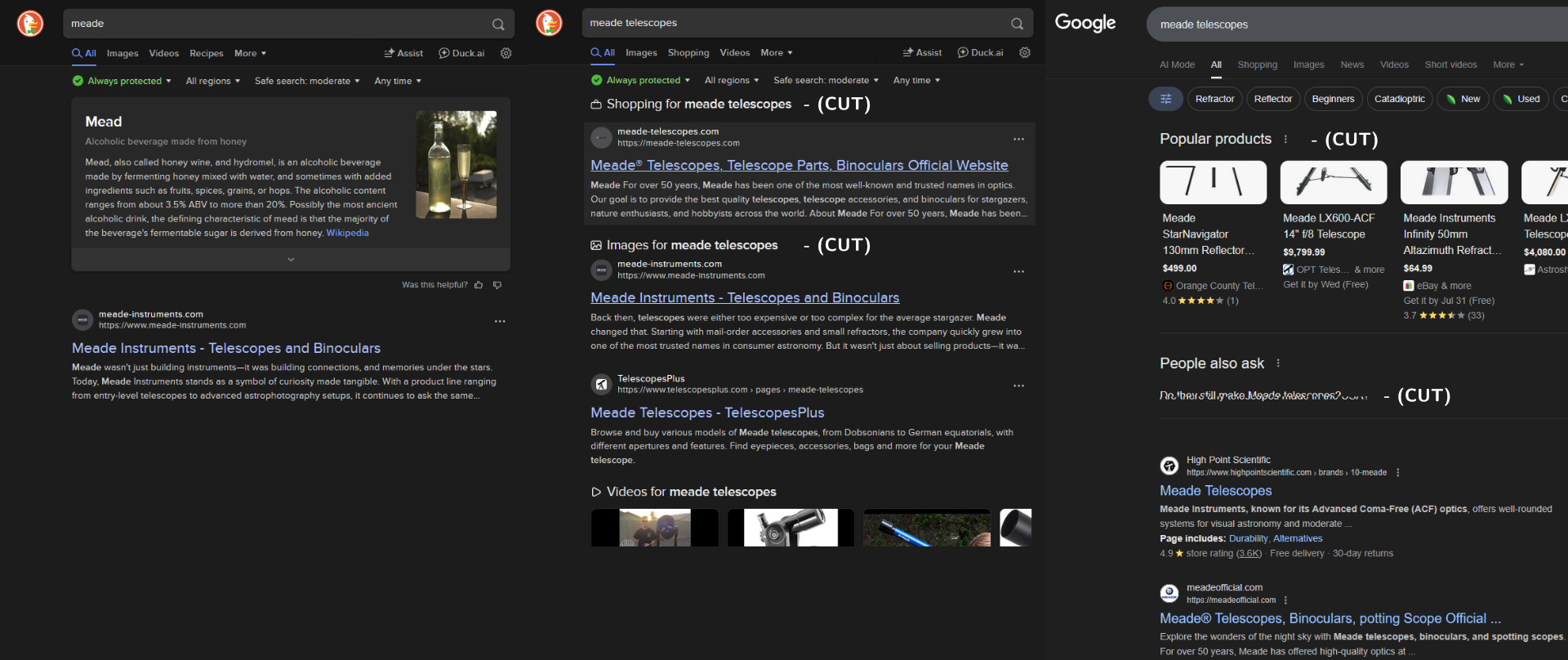Click Assist in the 'meade telescopes' DuckDuckGo panel
The height and width of the screenshot is (660, 1568).
(922, 52)
